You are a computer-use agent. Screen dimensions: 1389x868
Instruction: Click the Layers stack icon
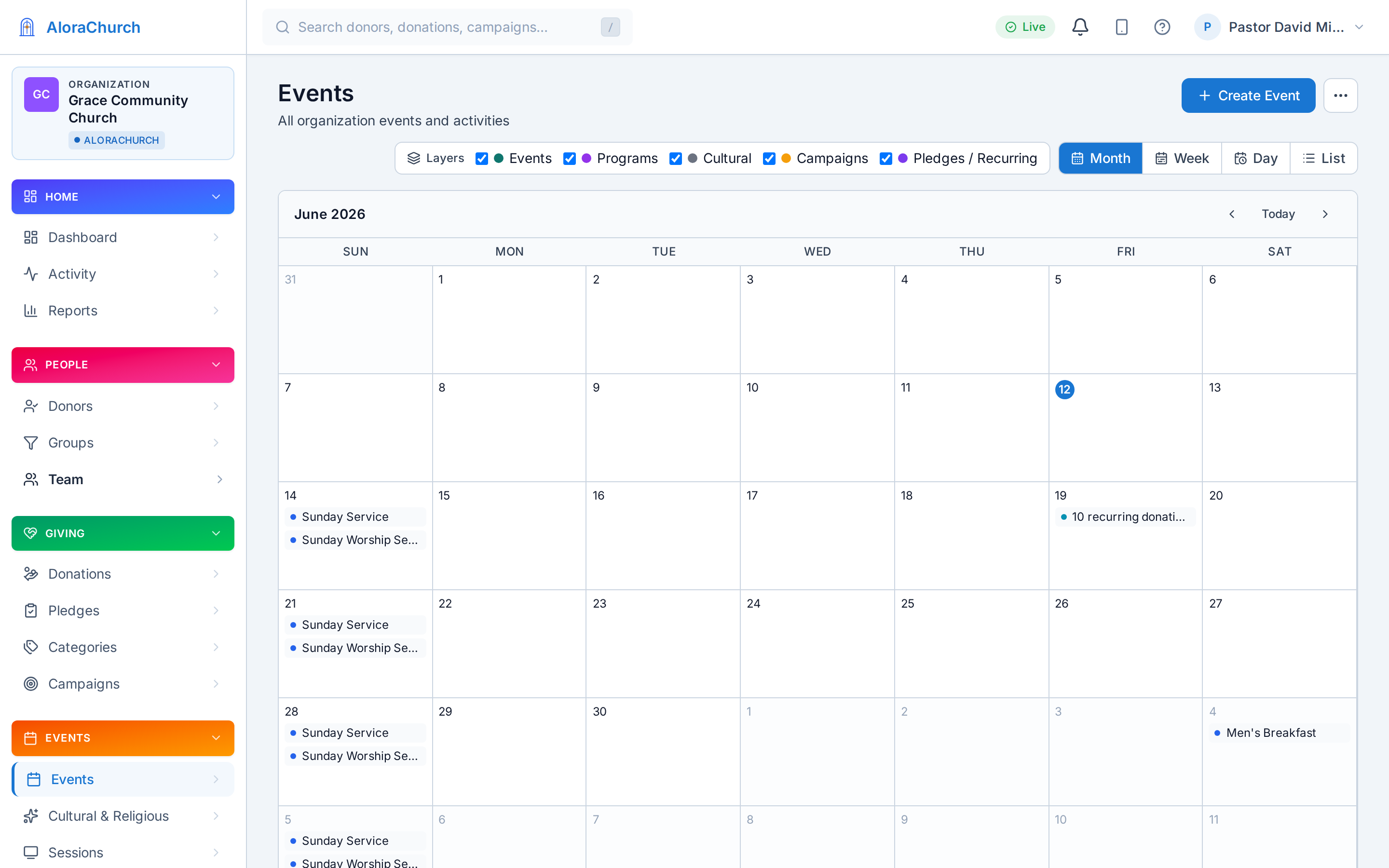tap(413, 159)
